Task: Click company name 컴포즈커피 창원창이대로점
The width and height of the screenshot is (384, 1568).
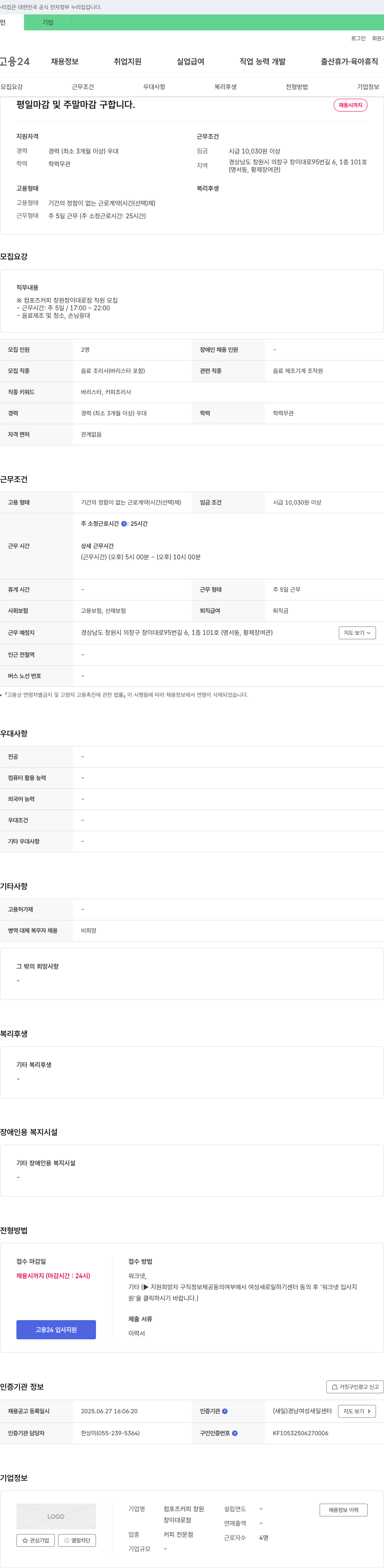Action: pyautogui.click(x=184, y=1514)
